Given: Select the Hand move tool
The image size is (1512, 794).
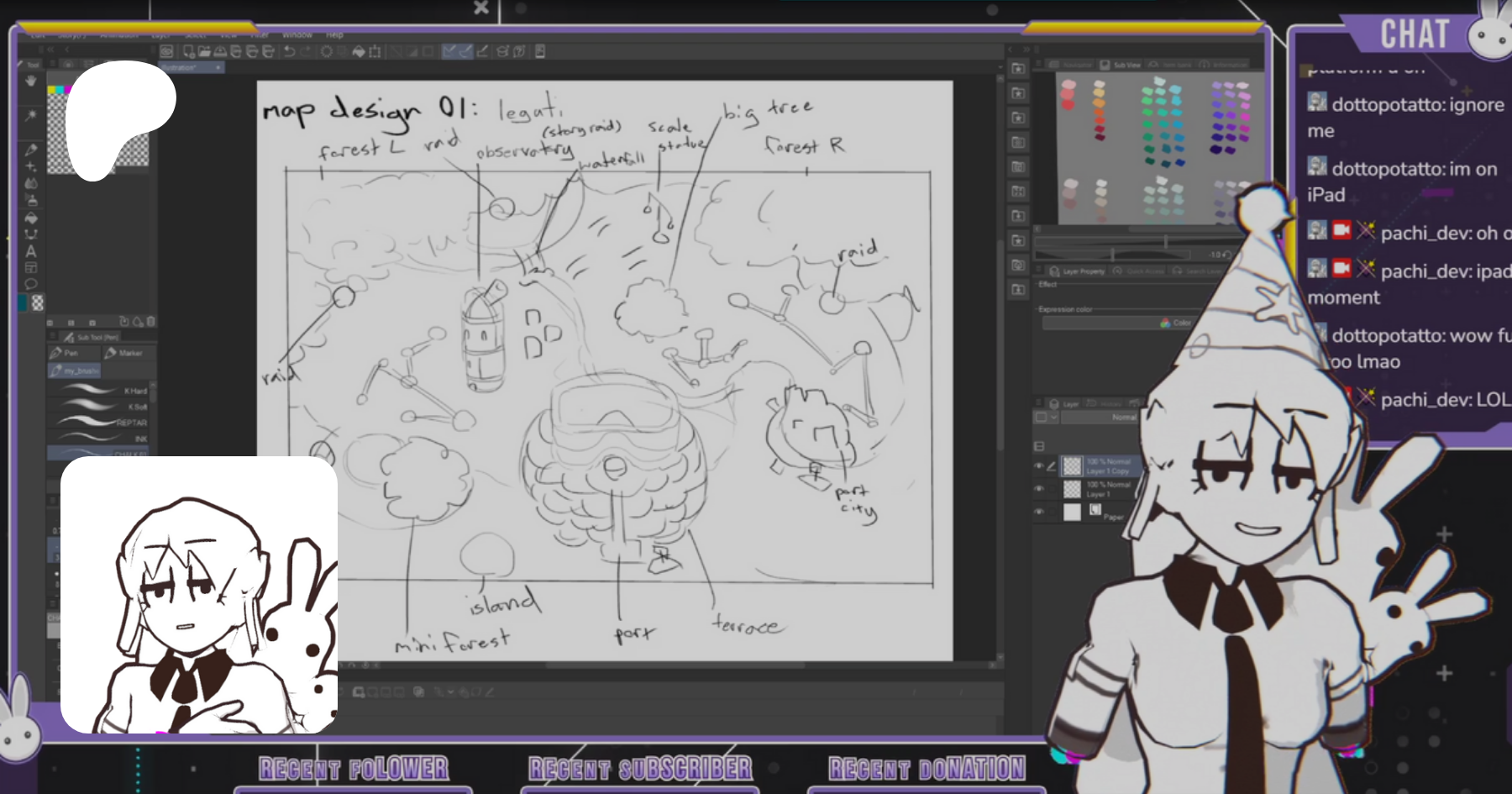Looking at the screenshot, I should pos(31,82).
